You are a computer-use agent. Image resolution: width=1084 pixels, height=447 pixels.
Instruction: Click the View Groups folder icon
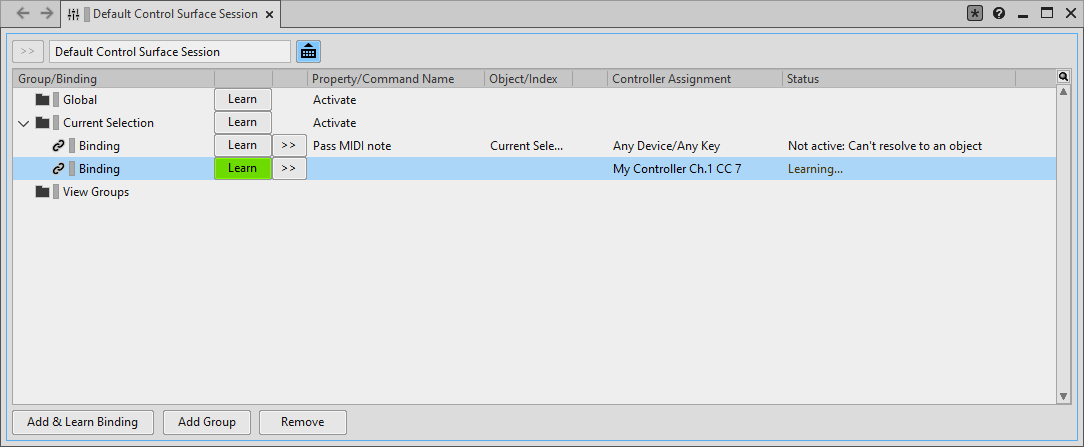[42, 192]
